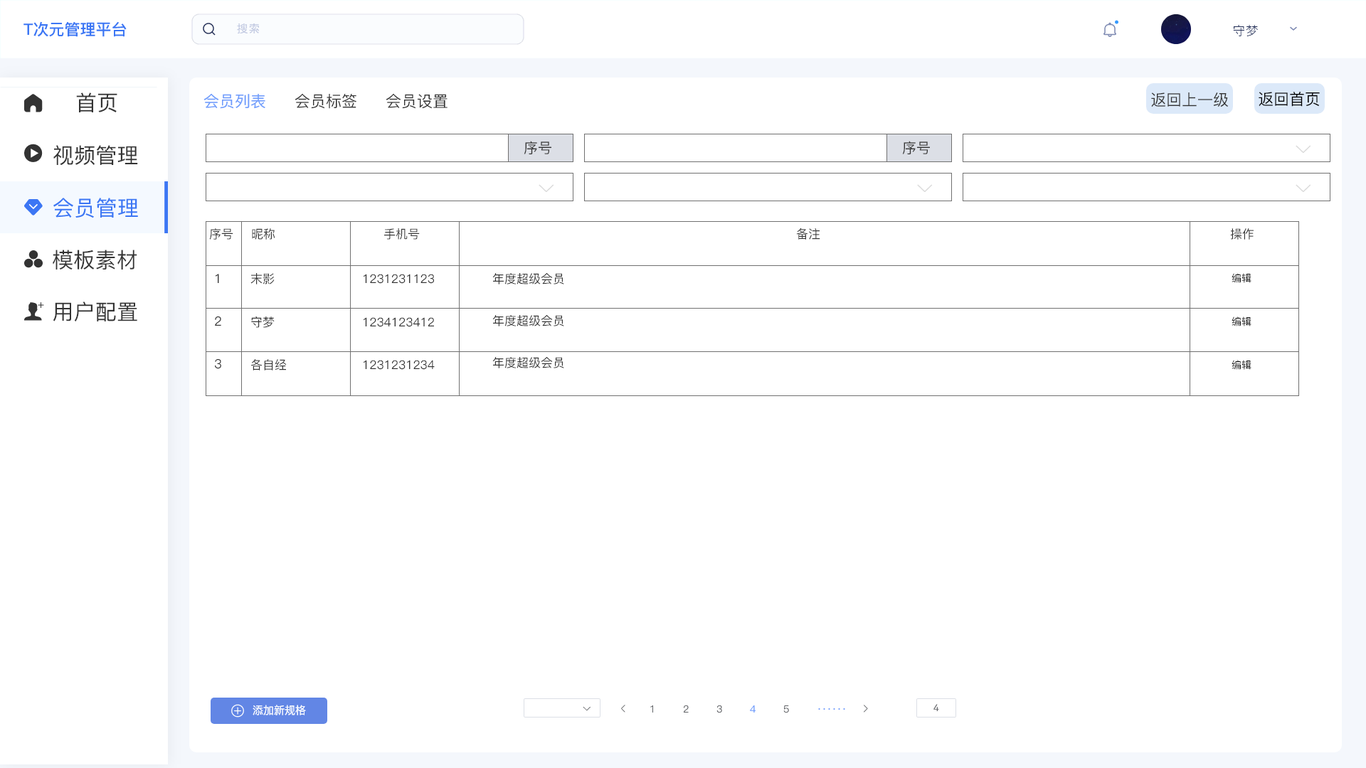This screenshot has height=768, width=1366.
Task: Focus the jump-to-page input box
Action: click(x=936, y=708)
